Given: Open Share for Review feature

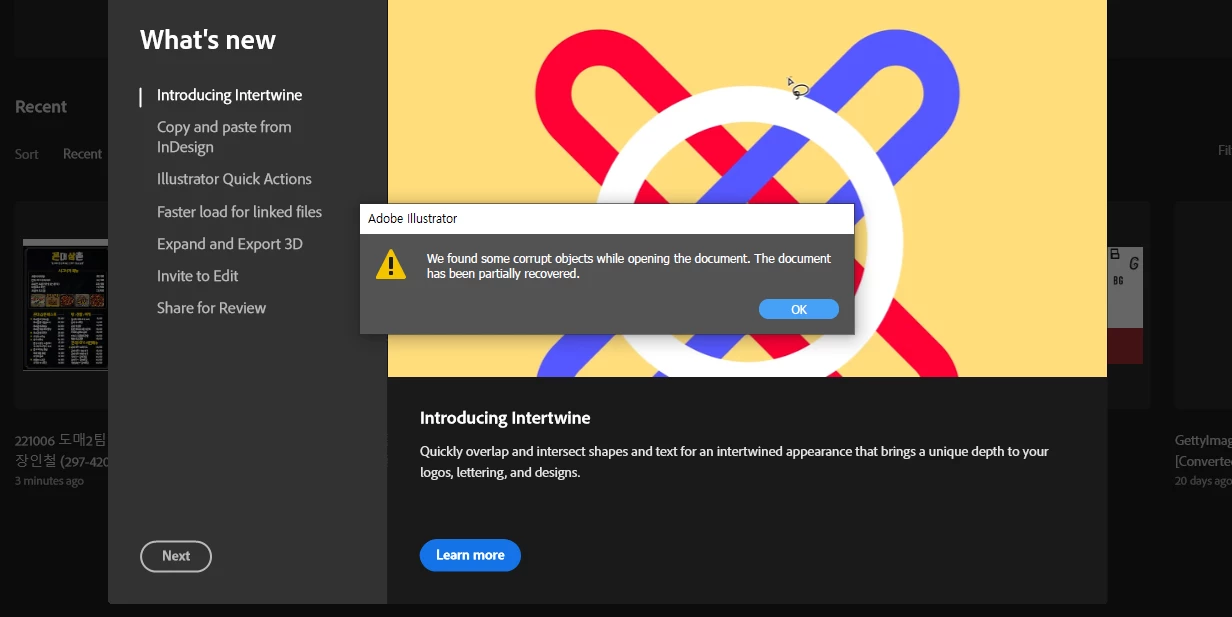Looking at the screenshot, I should click(211, 308).
